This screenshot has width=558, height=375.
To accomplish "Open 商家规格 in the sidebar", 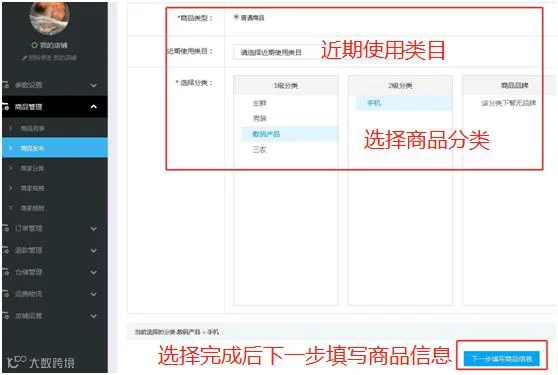I will click(55, 188).
